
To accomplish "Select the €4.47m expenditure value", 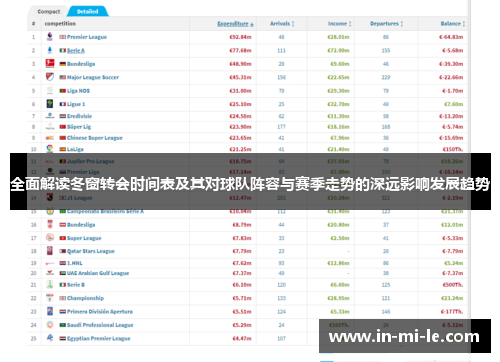I will coord(242,338).
